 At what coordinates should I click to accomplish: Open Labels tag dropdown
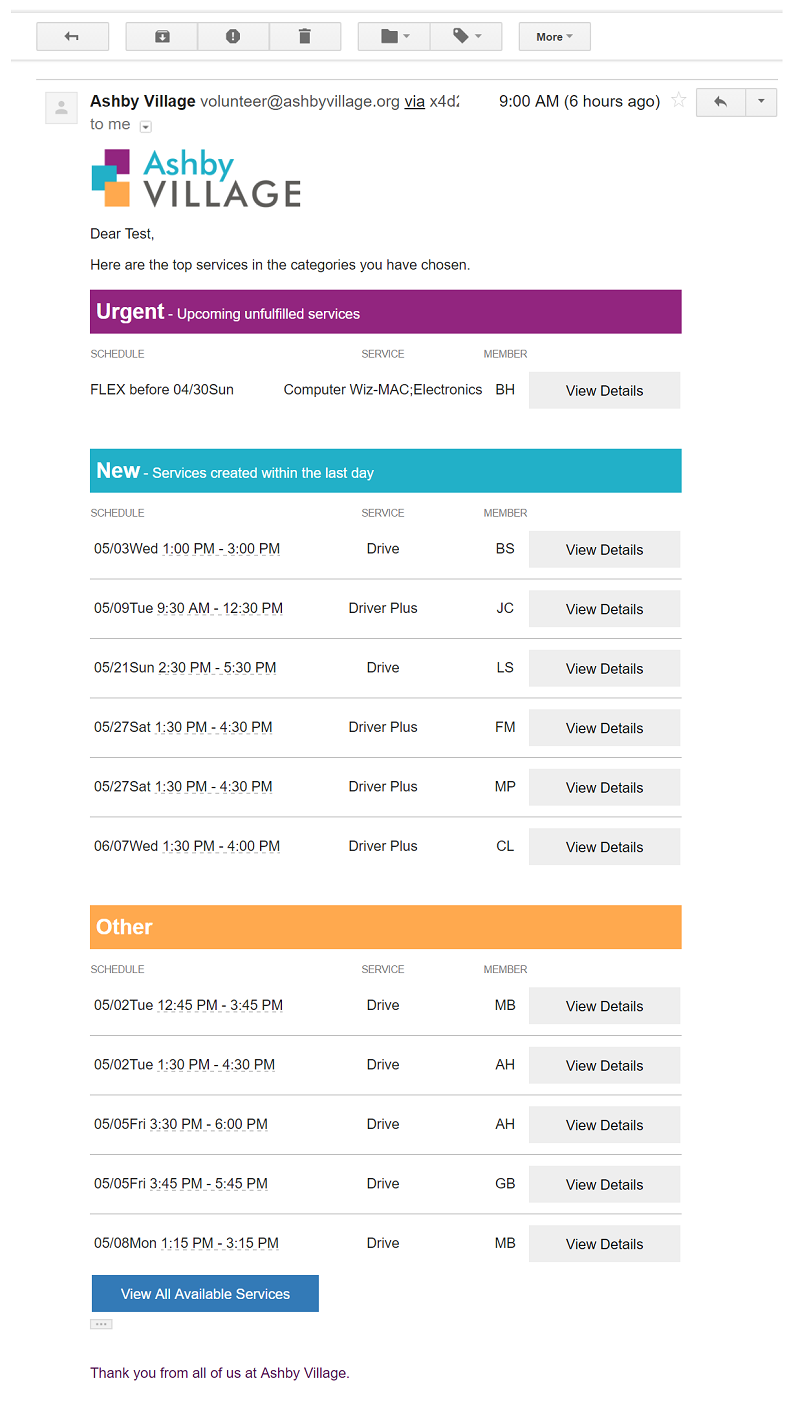[466, 37]
